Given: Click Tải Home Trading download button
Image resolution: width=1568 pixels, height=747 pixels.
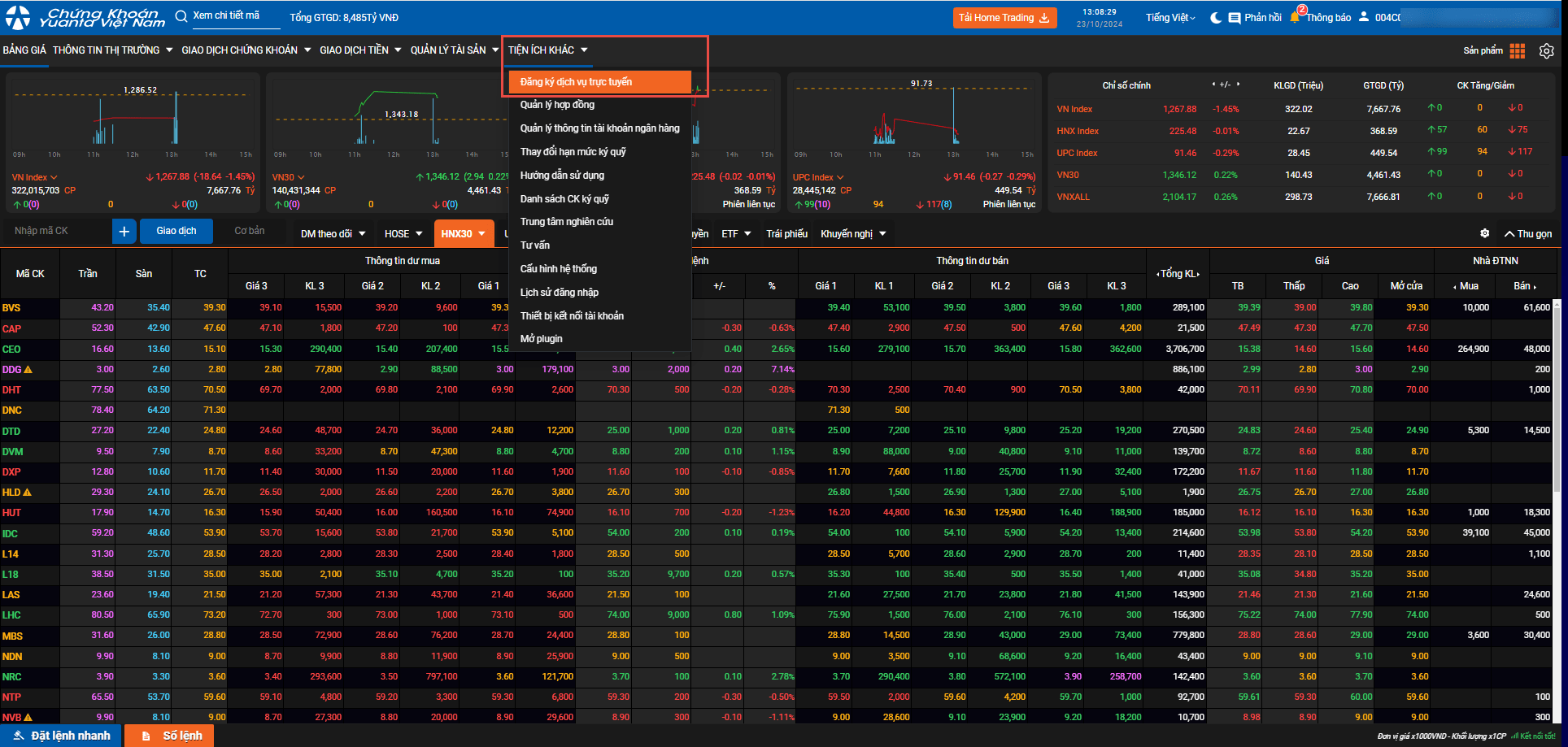Looking at the screenshot, I should coord(1004,18).
